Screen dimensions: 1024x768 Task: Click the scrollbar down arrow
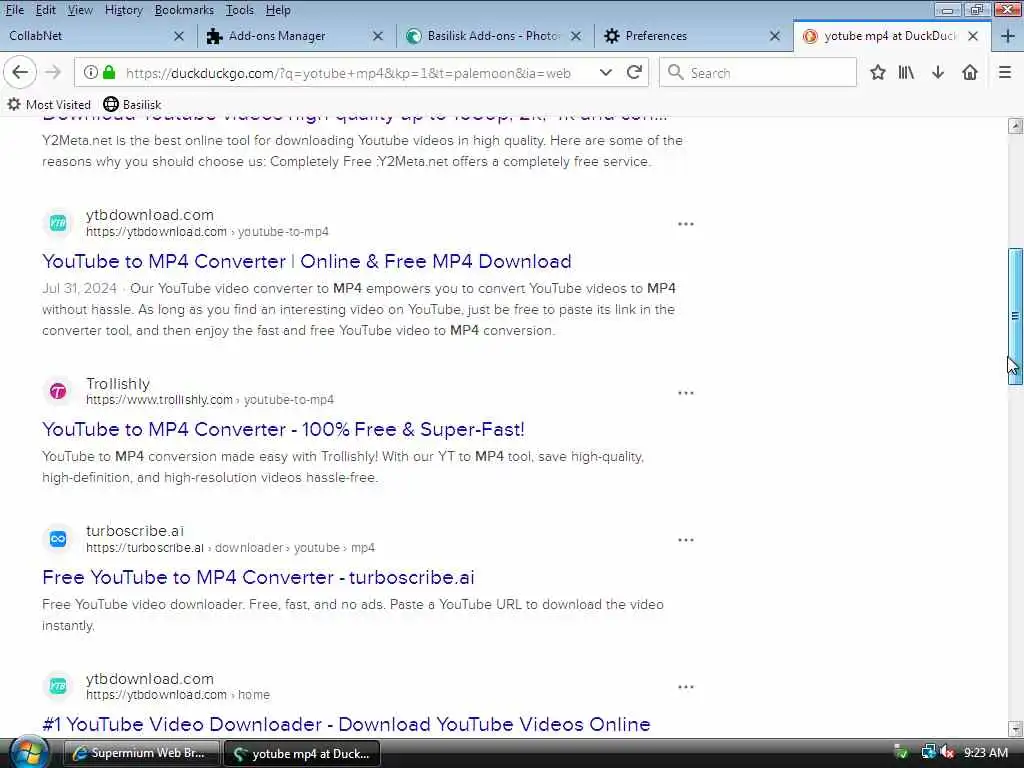click(x=1015, y=728)
